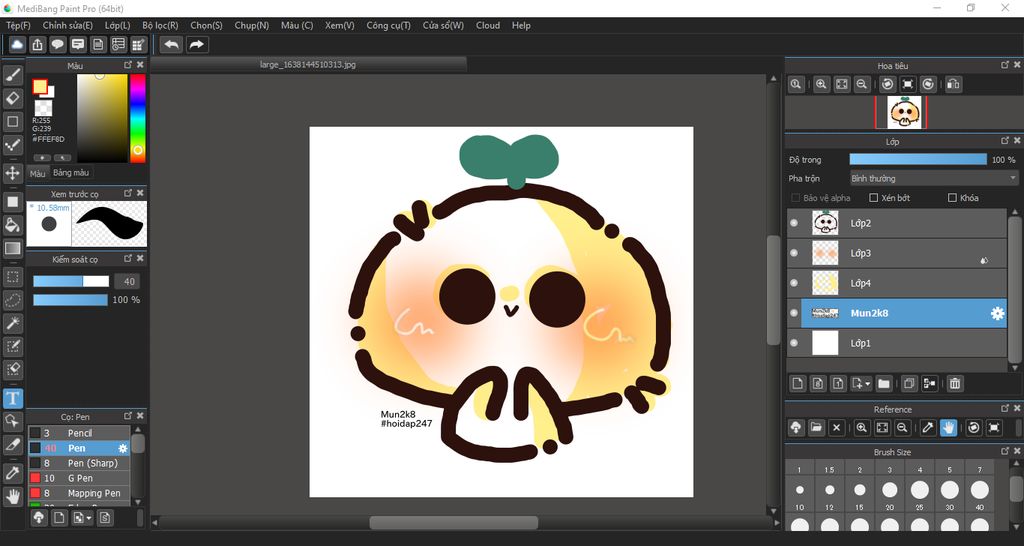The image size is (1024, 546).
Task: Select the Hand tool in left toolbar
Action: [x=13, y=496]
